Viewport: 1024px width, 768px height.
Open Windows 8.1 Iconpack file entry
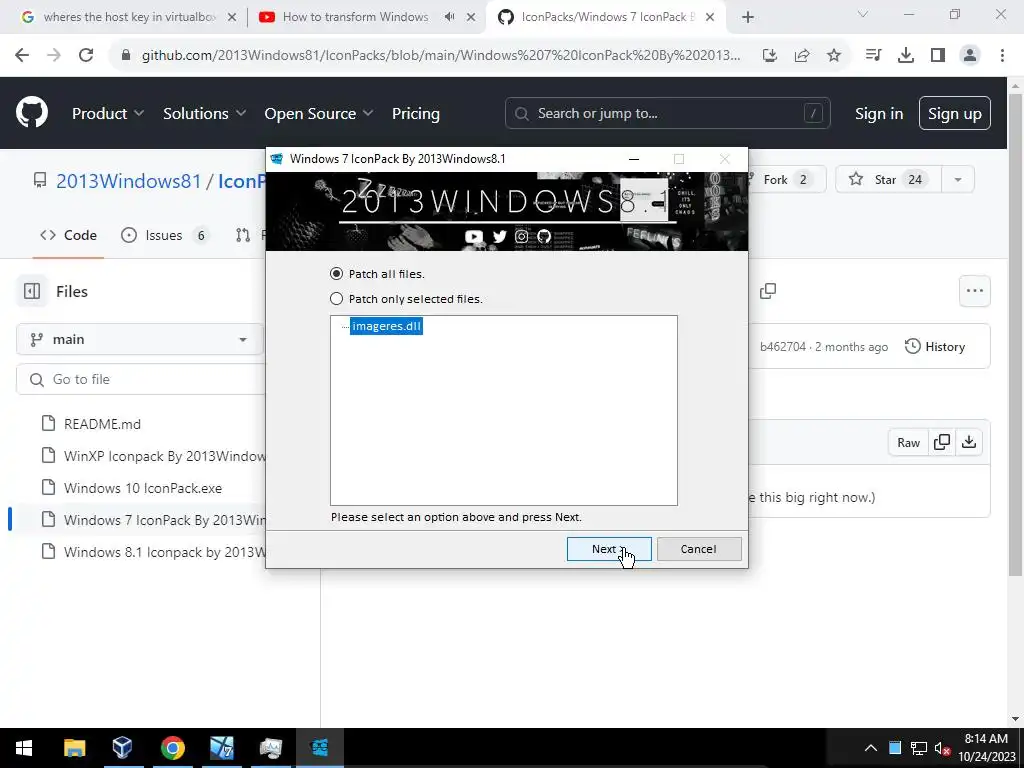coord(165,552)
